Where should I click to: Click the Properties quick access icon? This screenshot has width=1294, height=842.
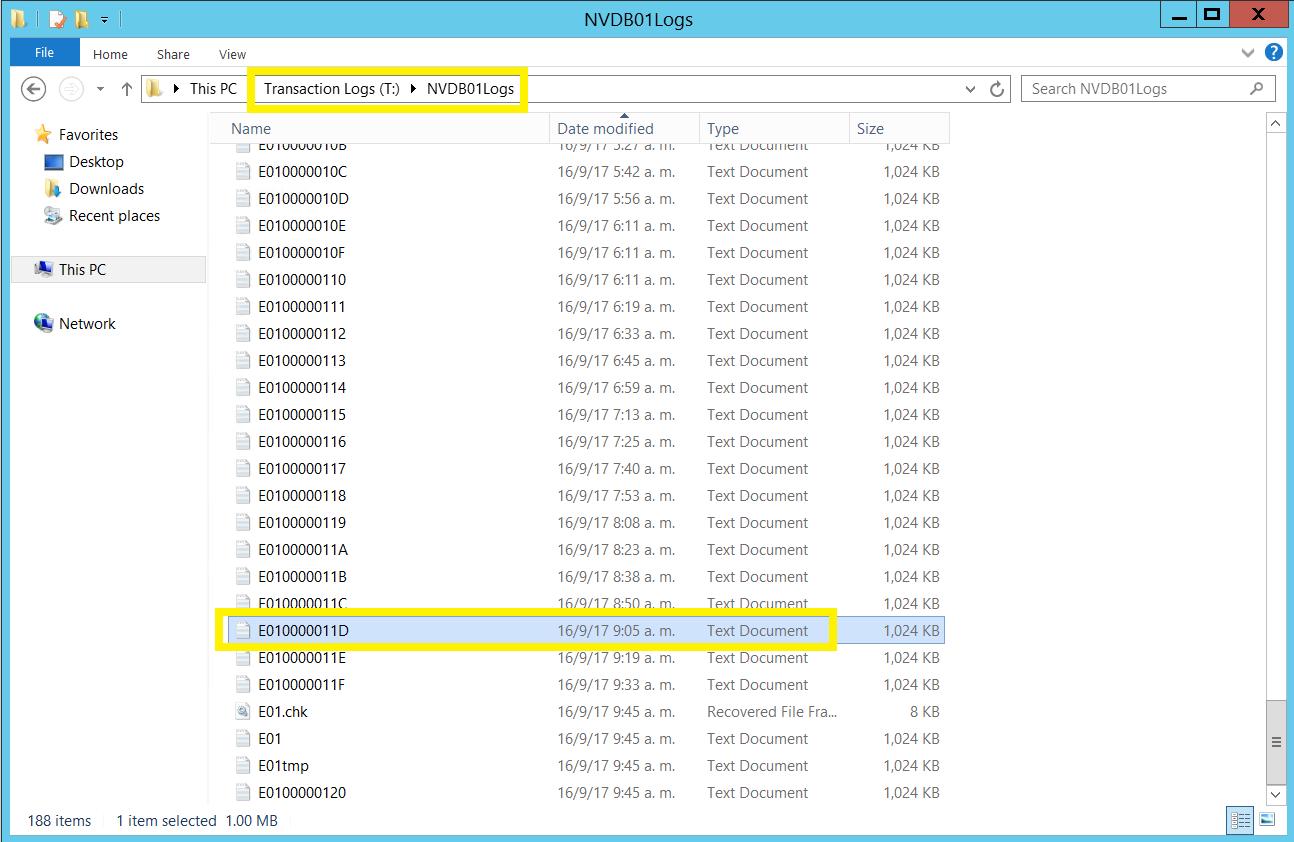tap(56, 19)
